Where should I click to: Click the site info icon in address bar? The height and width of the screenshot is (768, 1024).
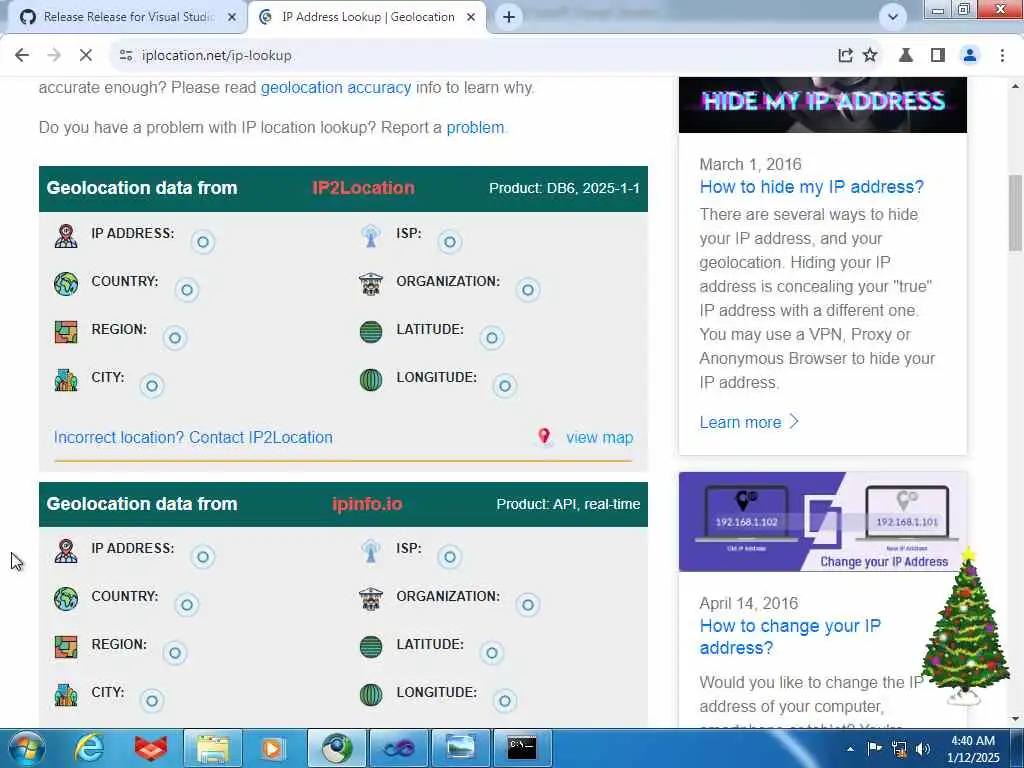tap(126, 56)
